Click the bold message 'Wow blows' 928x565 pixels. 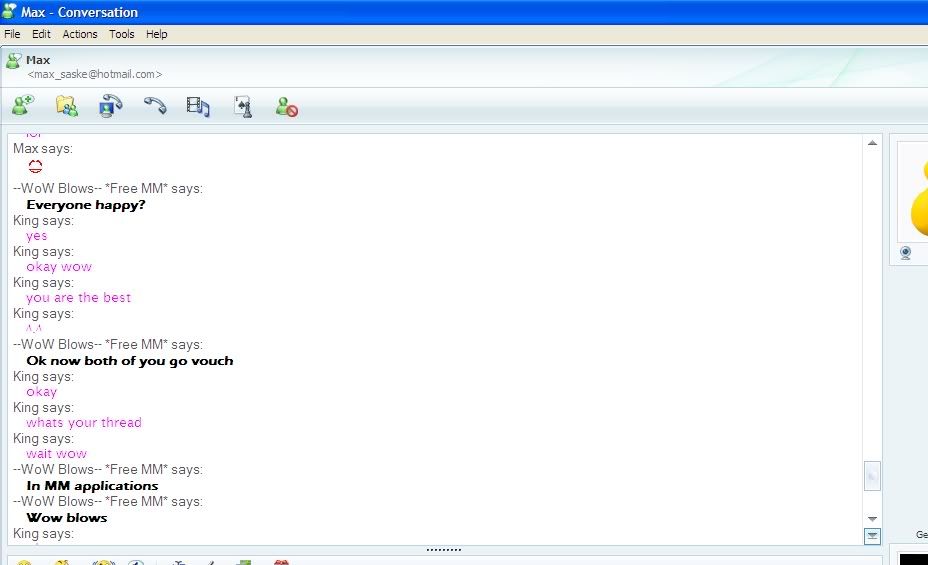(67, 518)
